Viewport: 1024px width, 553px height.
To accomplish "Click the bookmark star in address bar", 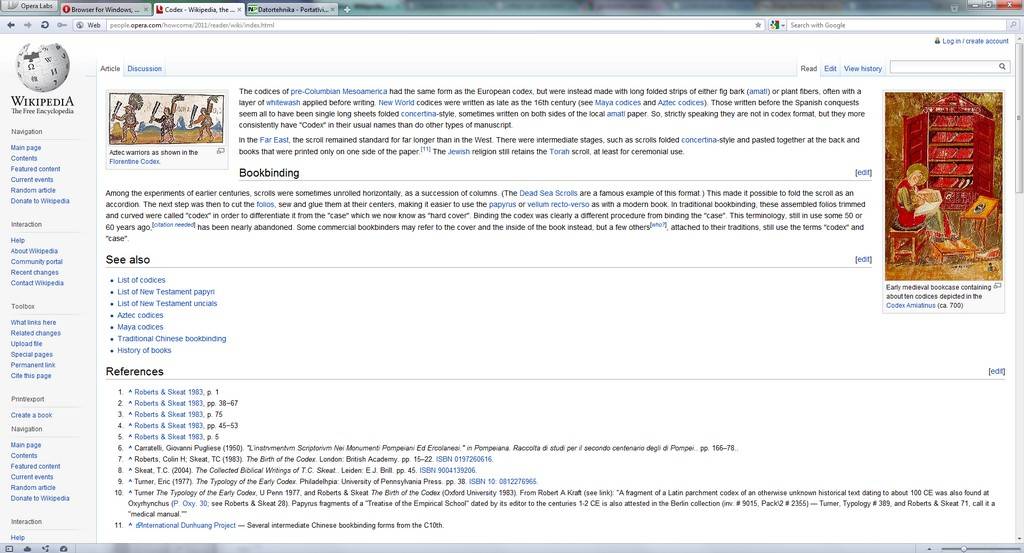I will point(758,24).
